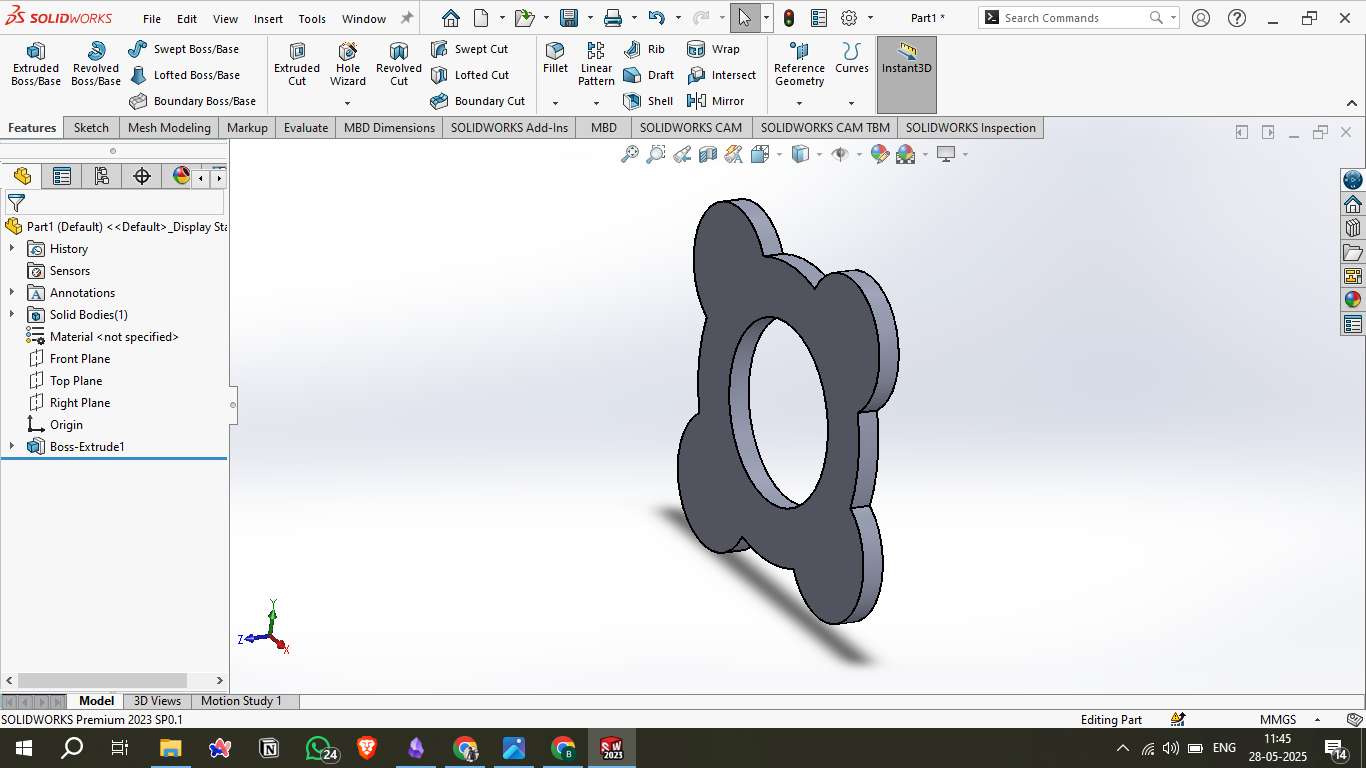
Task: Open the Hole Wizard dropdown arrow
Action: (348, 103)
